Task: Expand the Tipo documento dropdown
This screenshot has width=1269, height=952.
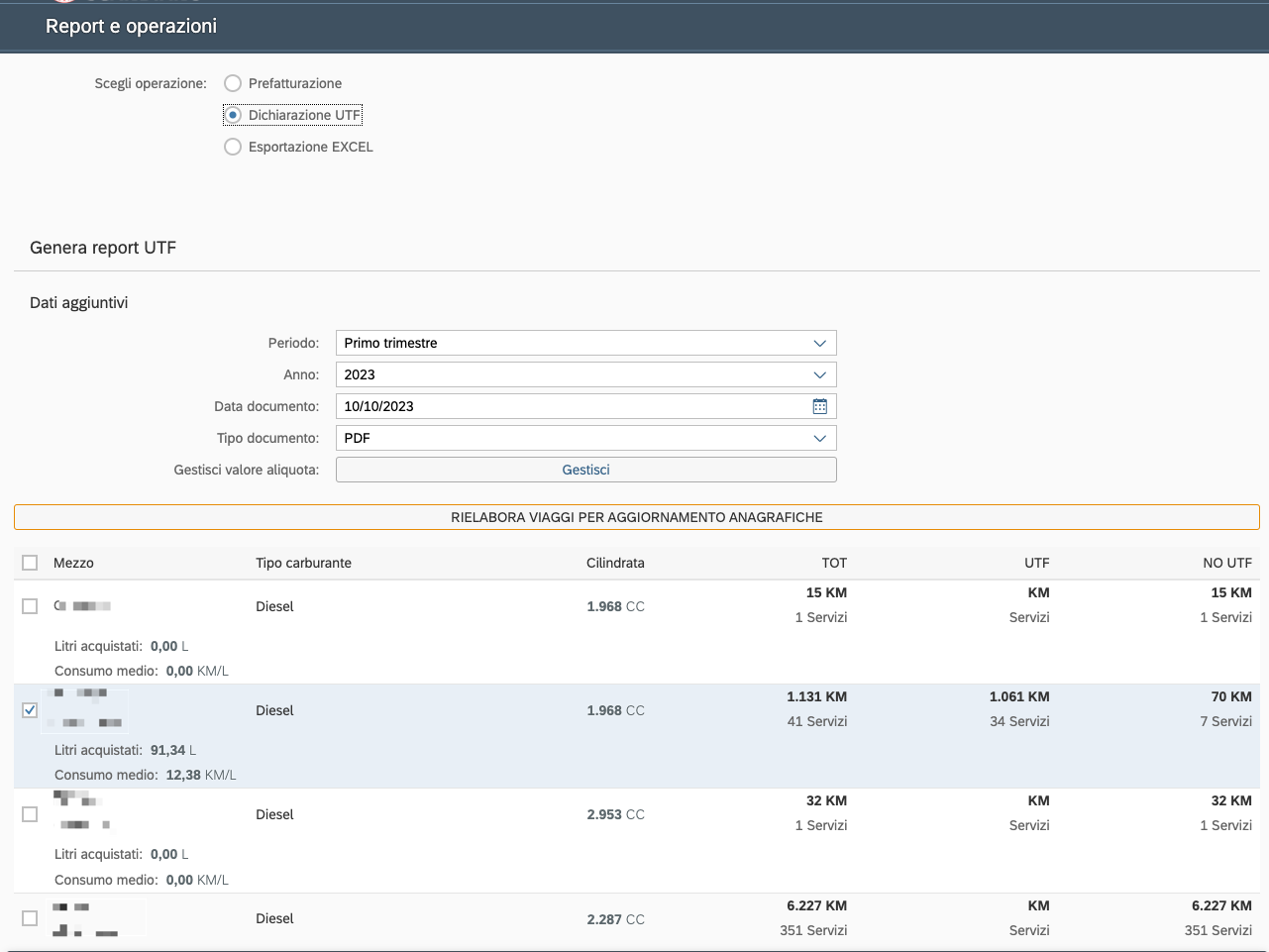Action: 819,438
